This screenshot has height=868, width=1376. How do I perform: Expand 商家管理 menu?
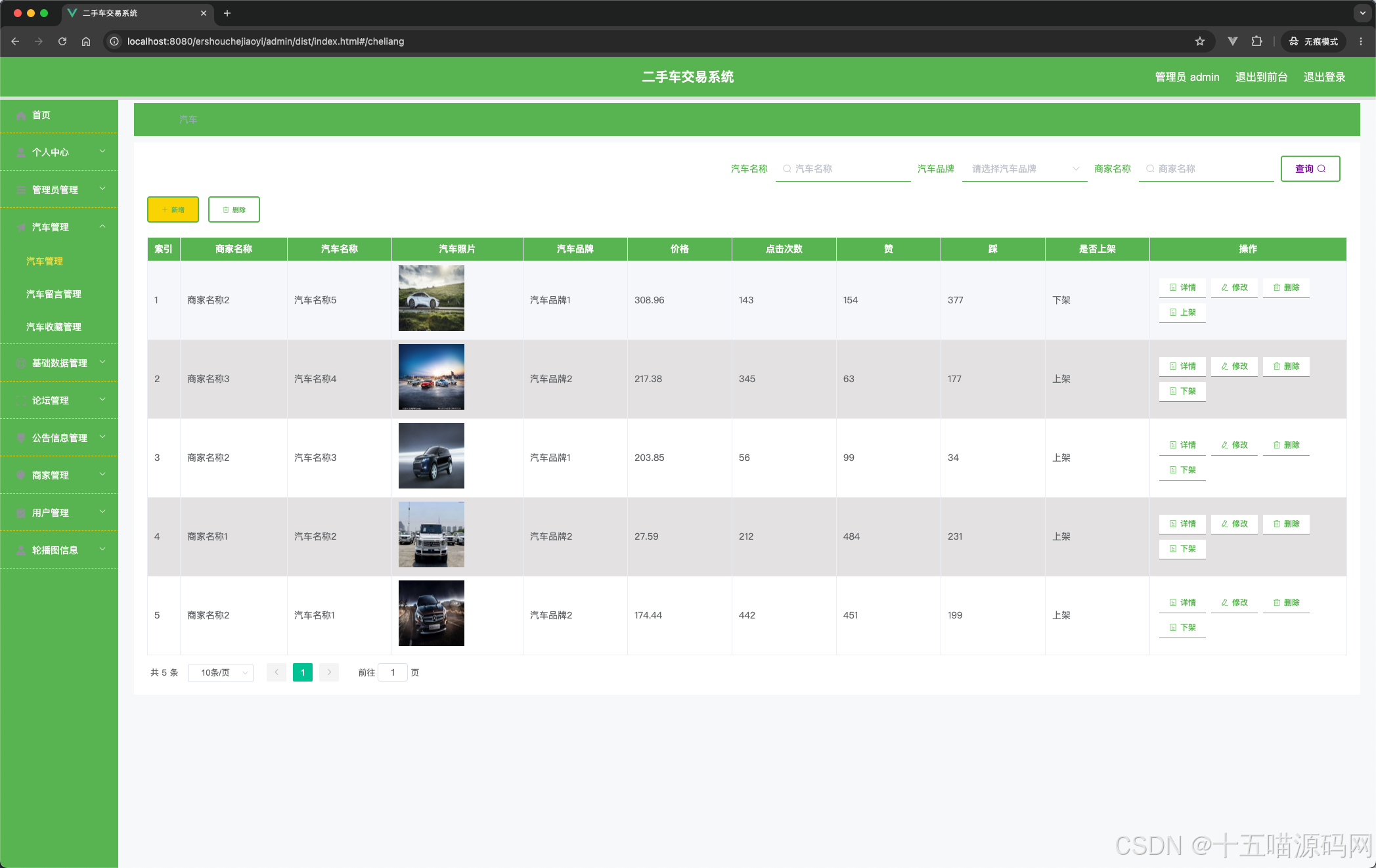[59, 475]
